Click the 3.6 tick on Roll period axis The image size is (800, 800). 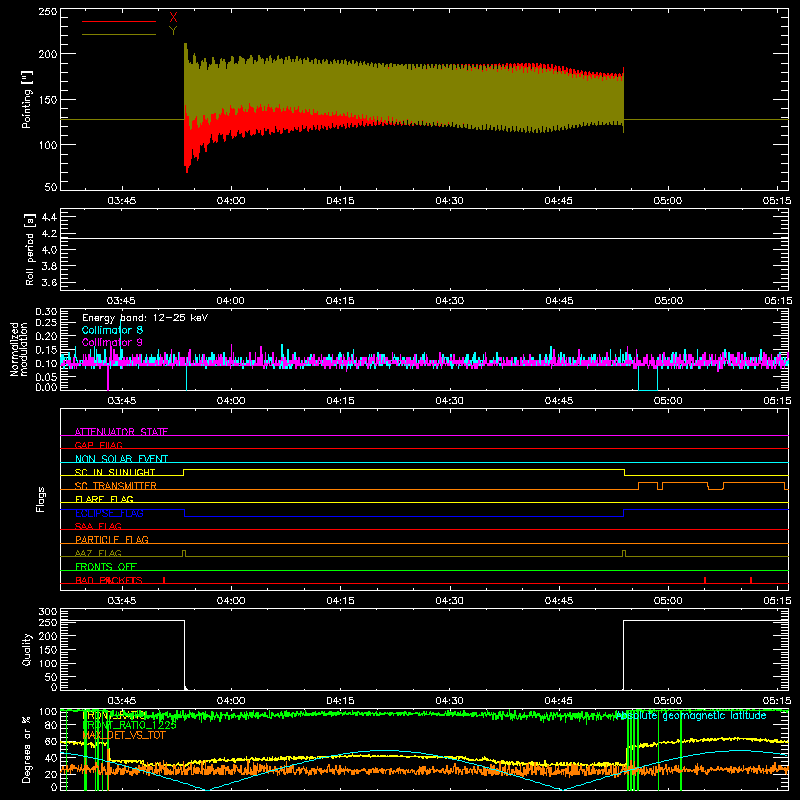(49, 282)
